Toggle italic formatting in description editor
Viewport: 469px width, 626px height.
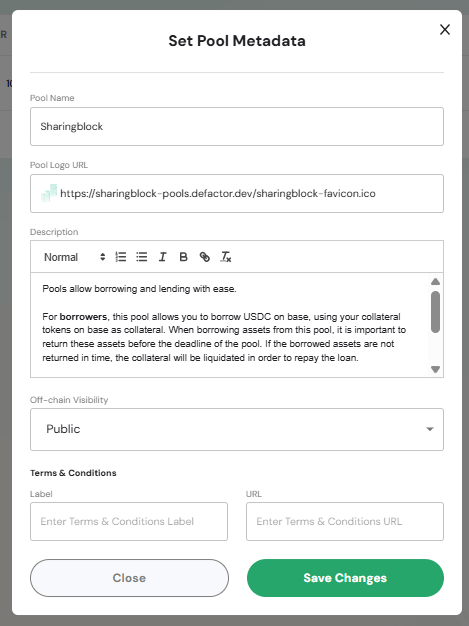coord(162,257)
